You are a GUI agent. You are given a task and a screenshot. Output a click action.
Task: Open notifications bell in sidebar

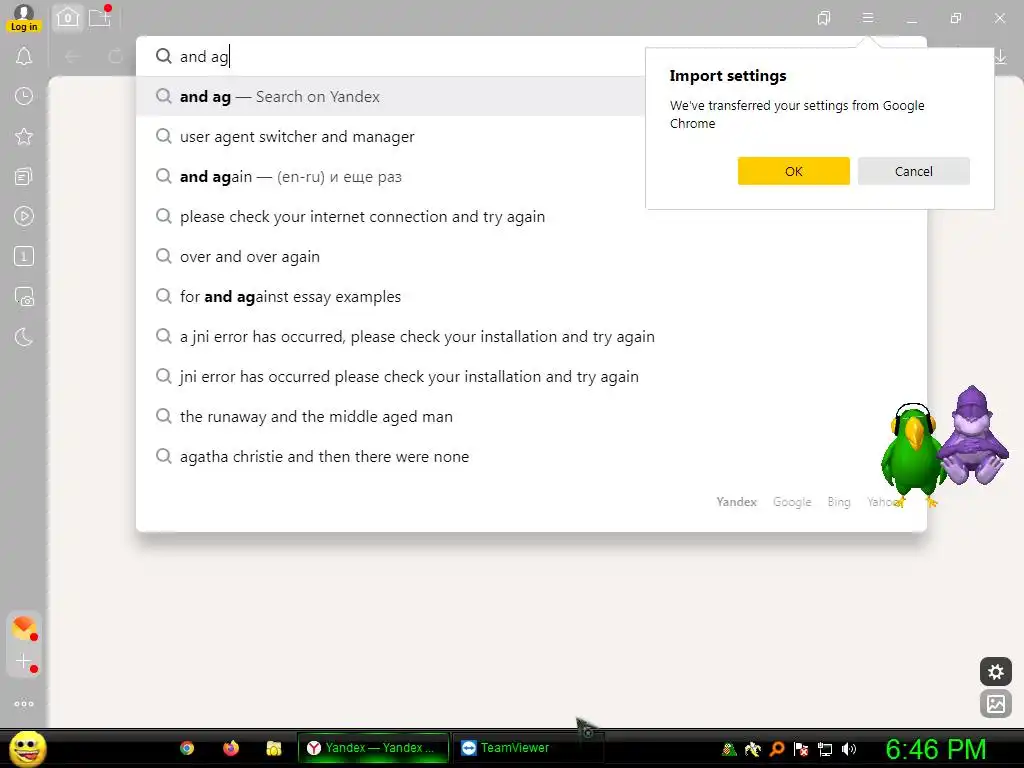pos(24,57)
